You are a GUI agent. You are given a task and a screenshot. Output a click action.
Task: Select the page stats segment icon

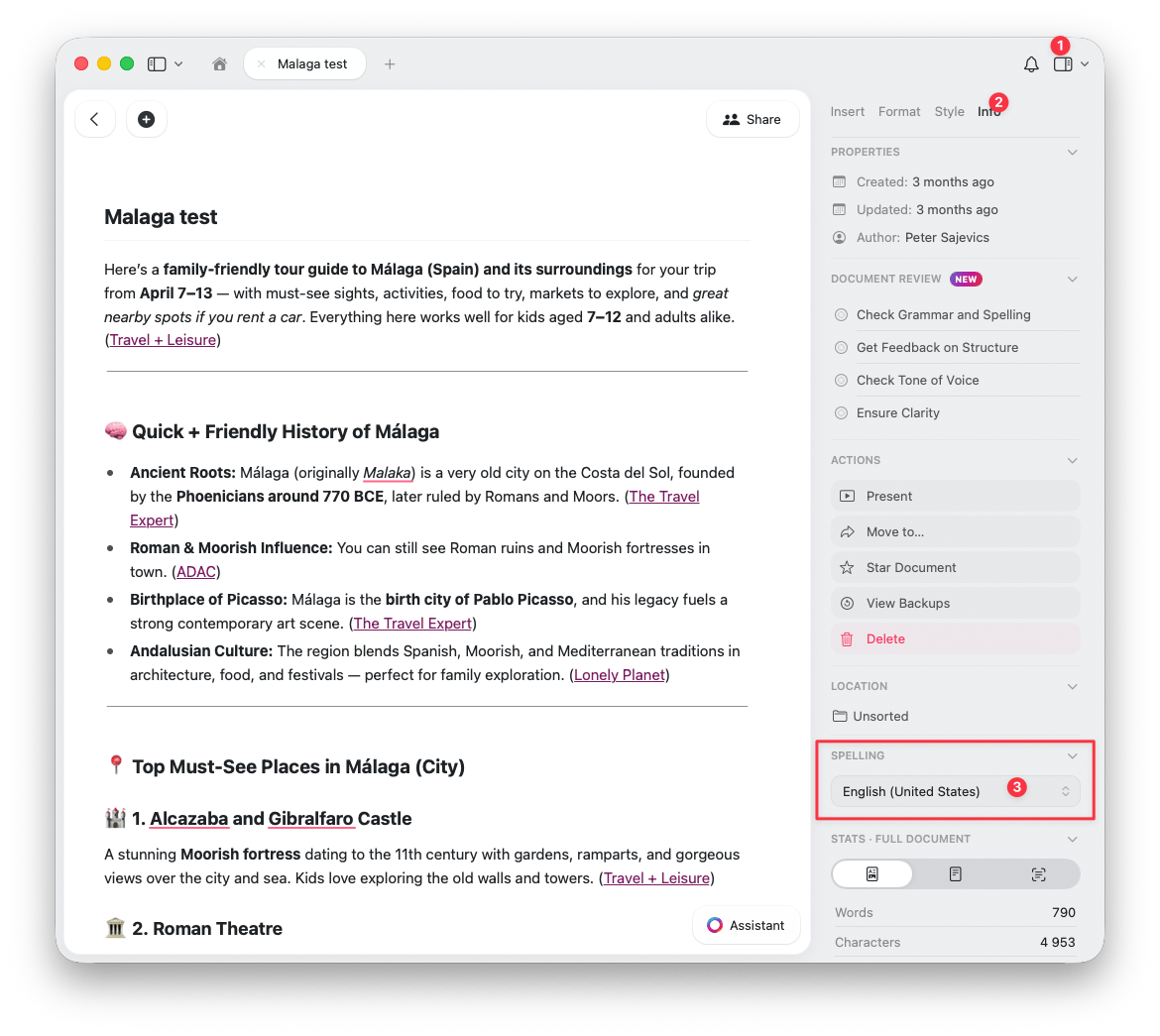955,874
